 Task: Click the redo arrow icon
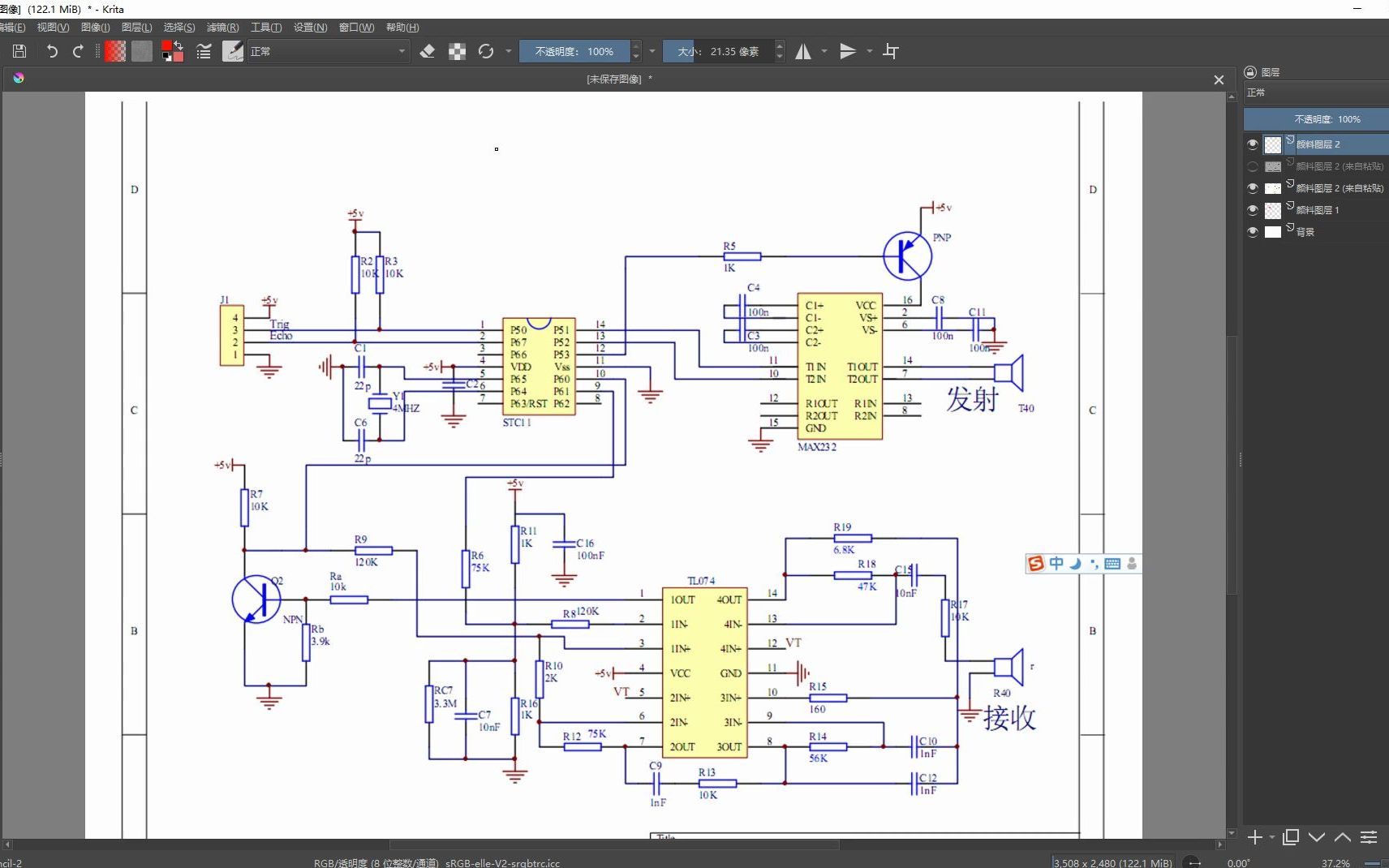(x=78, y=51)
